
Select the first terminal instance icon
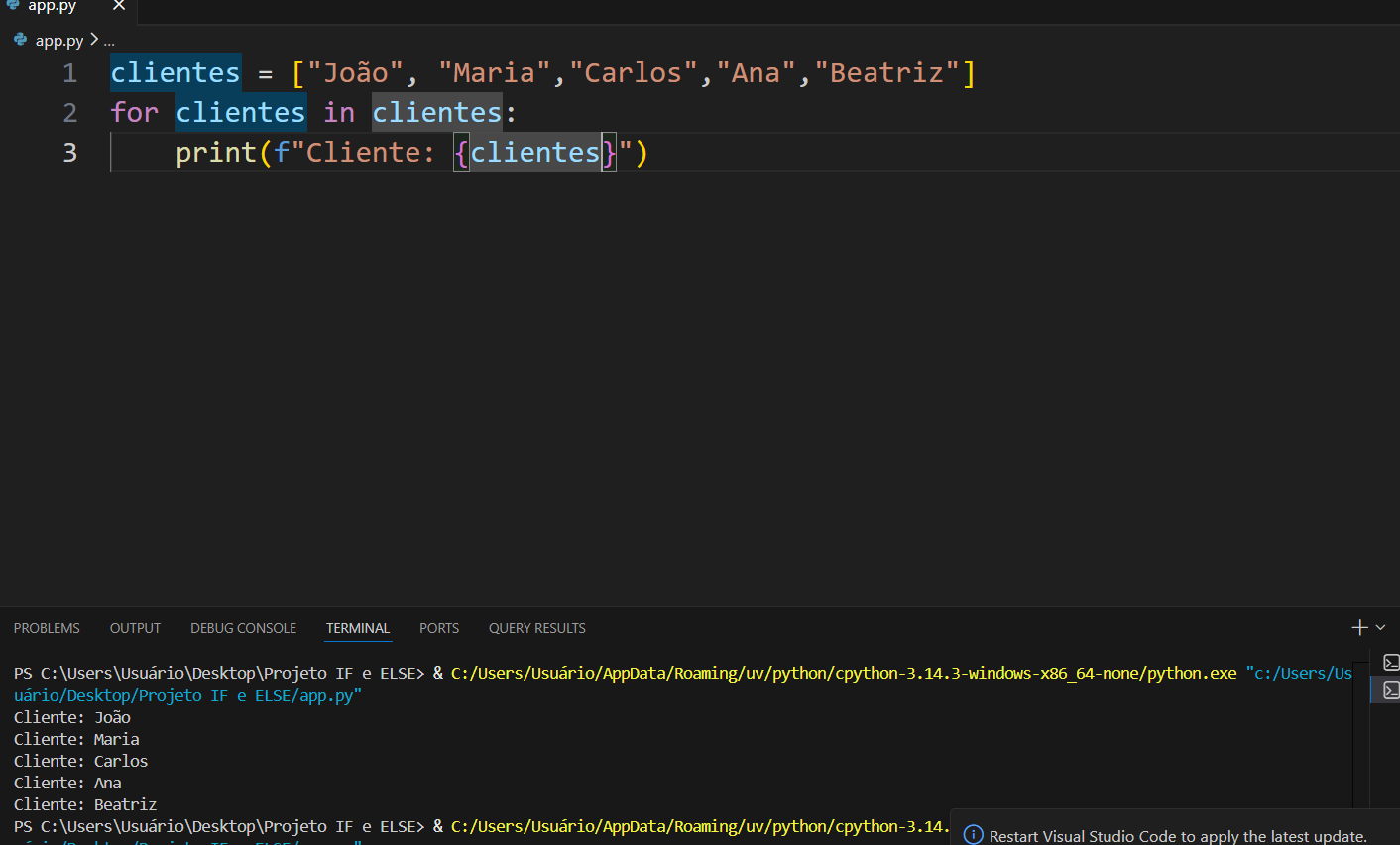click(x=1391, y=663)
